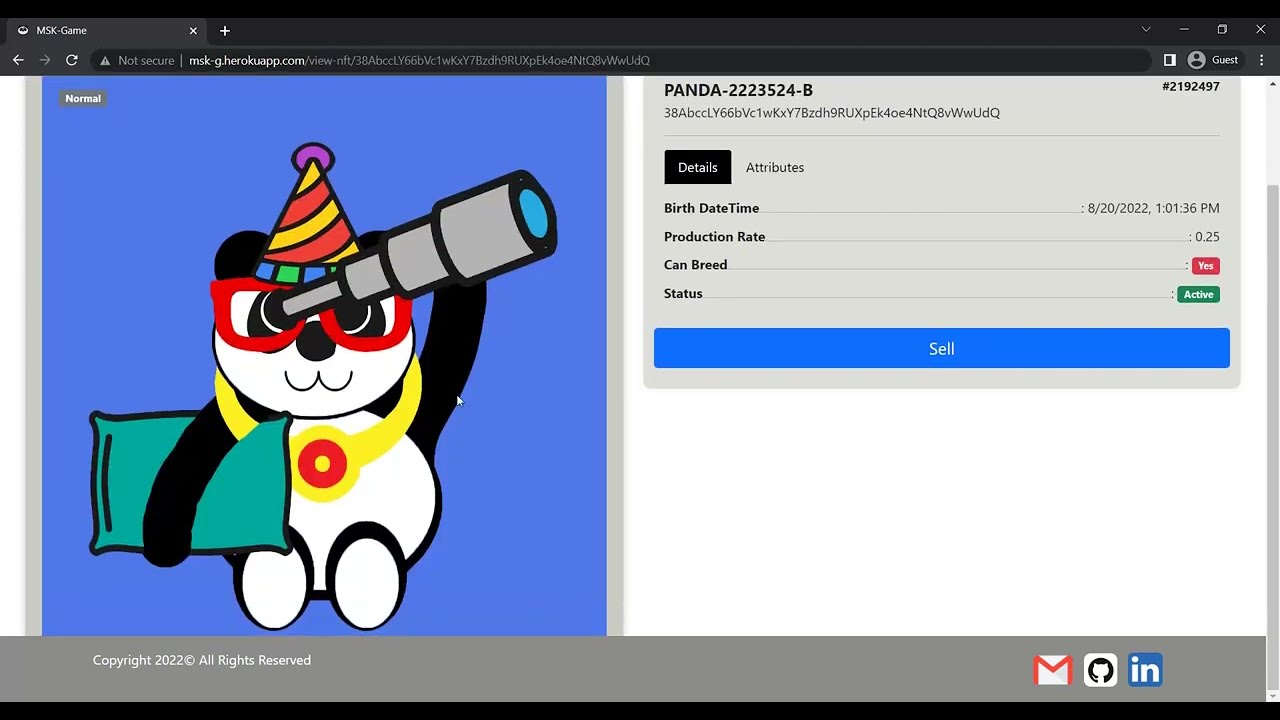Viewport: 1280px width, 720px height.
Task: Click the scrollbar down arrow
Action: 1272,695
